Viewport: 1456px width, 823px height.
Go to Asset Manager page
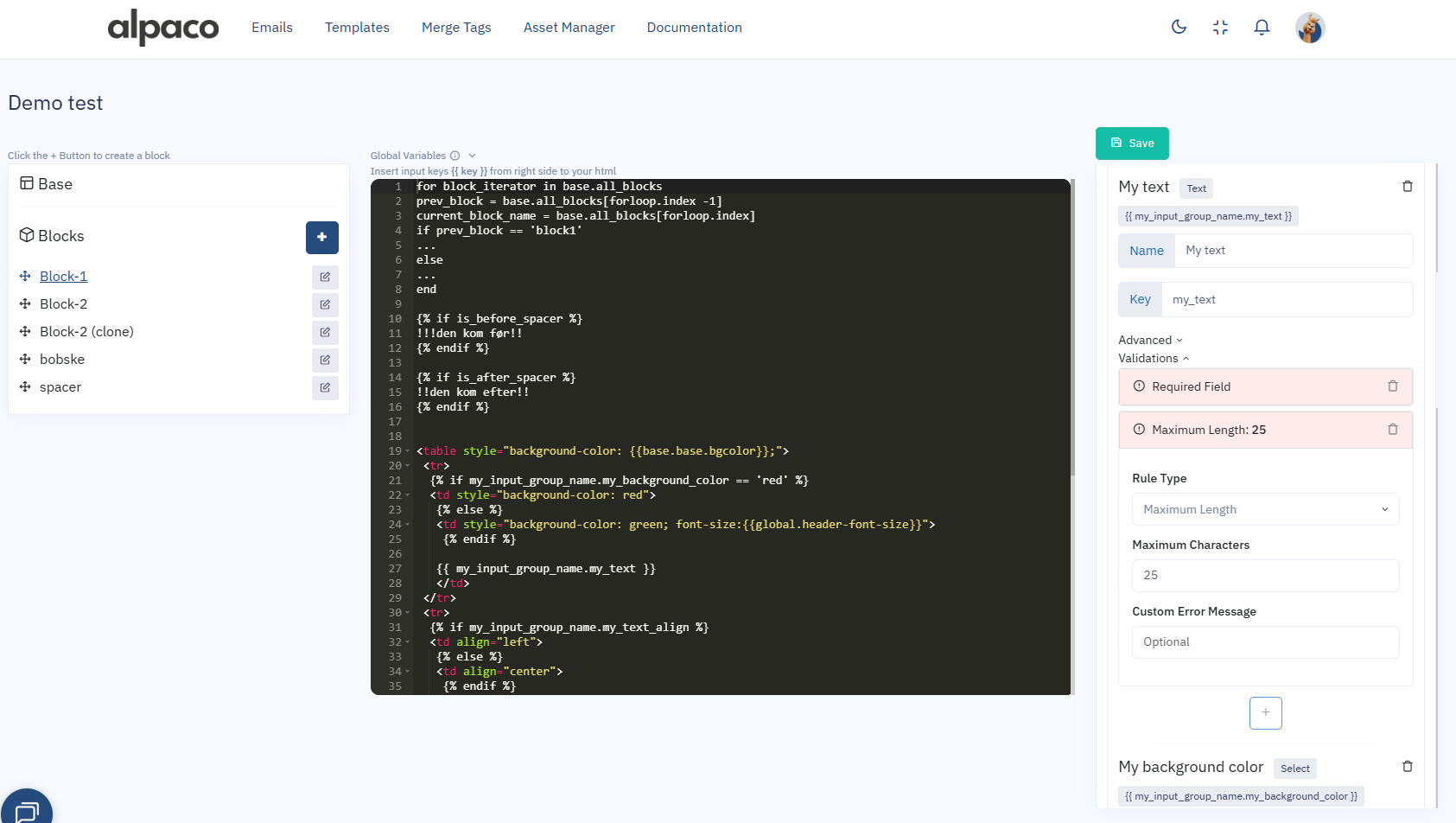click(569, 28)
